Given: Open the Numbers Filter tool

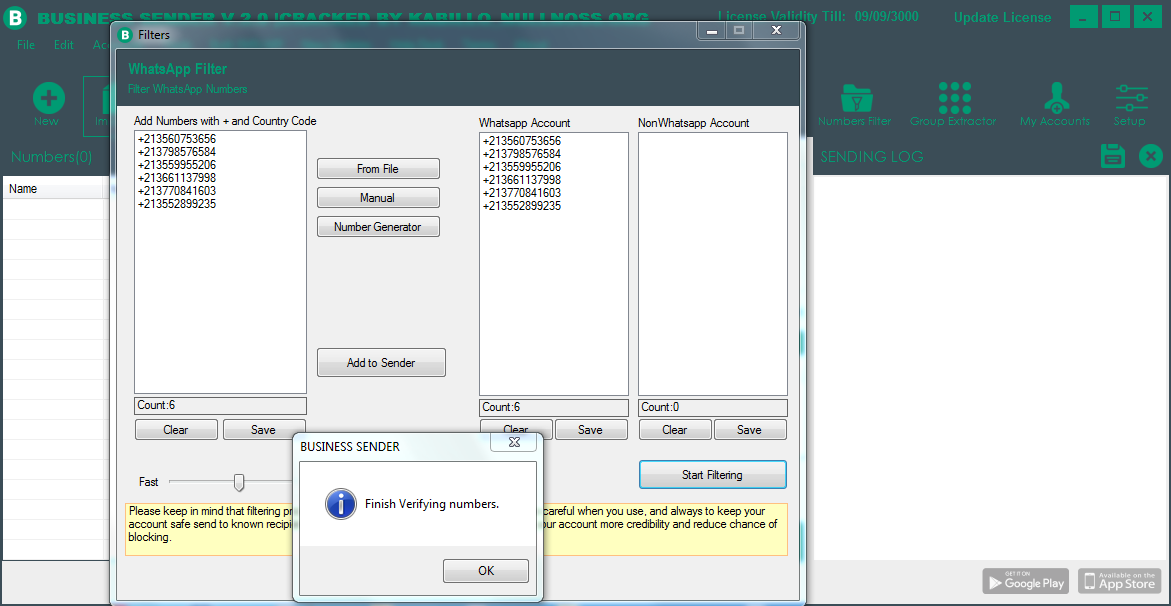Looking at the screenshot, I should 854,104.
